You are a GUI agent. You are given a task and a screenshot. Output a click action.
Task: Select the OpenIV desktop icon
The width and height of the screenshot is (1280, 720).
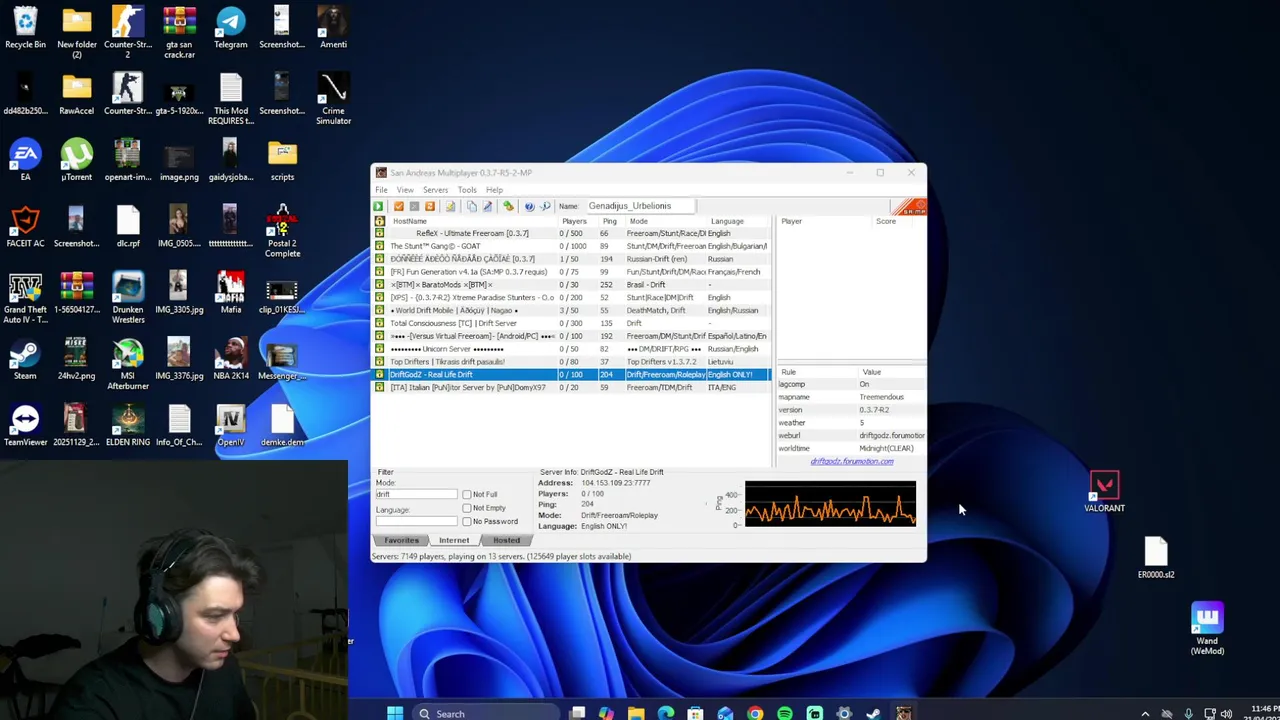pos(230,425)
